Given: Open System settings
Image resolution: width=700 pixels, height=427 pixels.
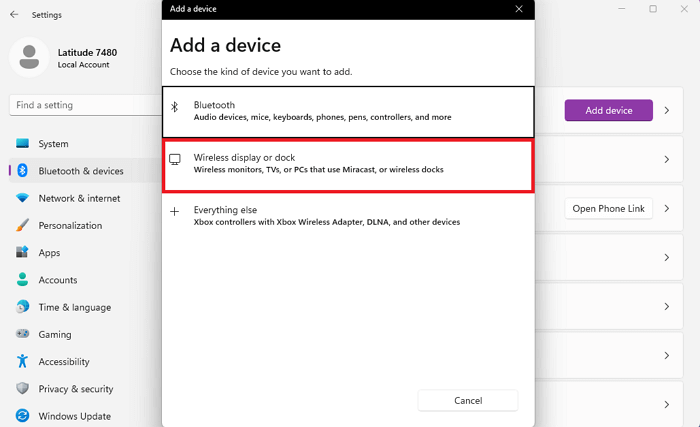Looking at the screenshot, I should click(x=85, y=143).
